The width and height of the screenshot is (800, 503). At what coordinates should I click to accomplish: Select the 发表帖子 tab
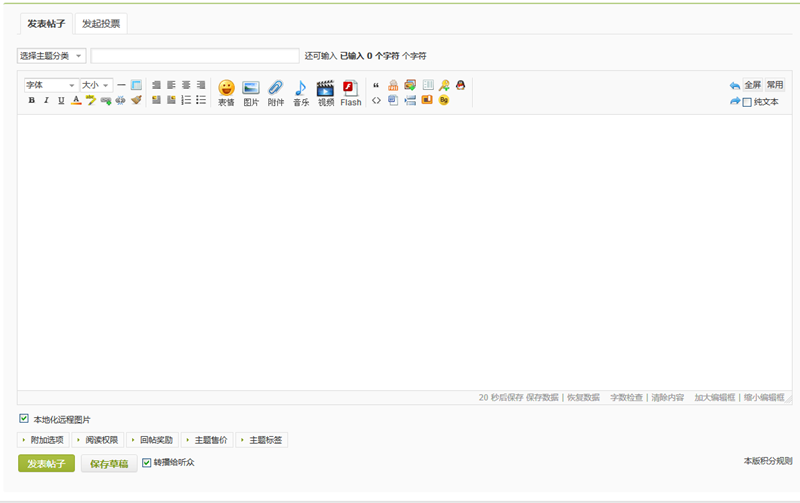pos(46,23)
